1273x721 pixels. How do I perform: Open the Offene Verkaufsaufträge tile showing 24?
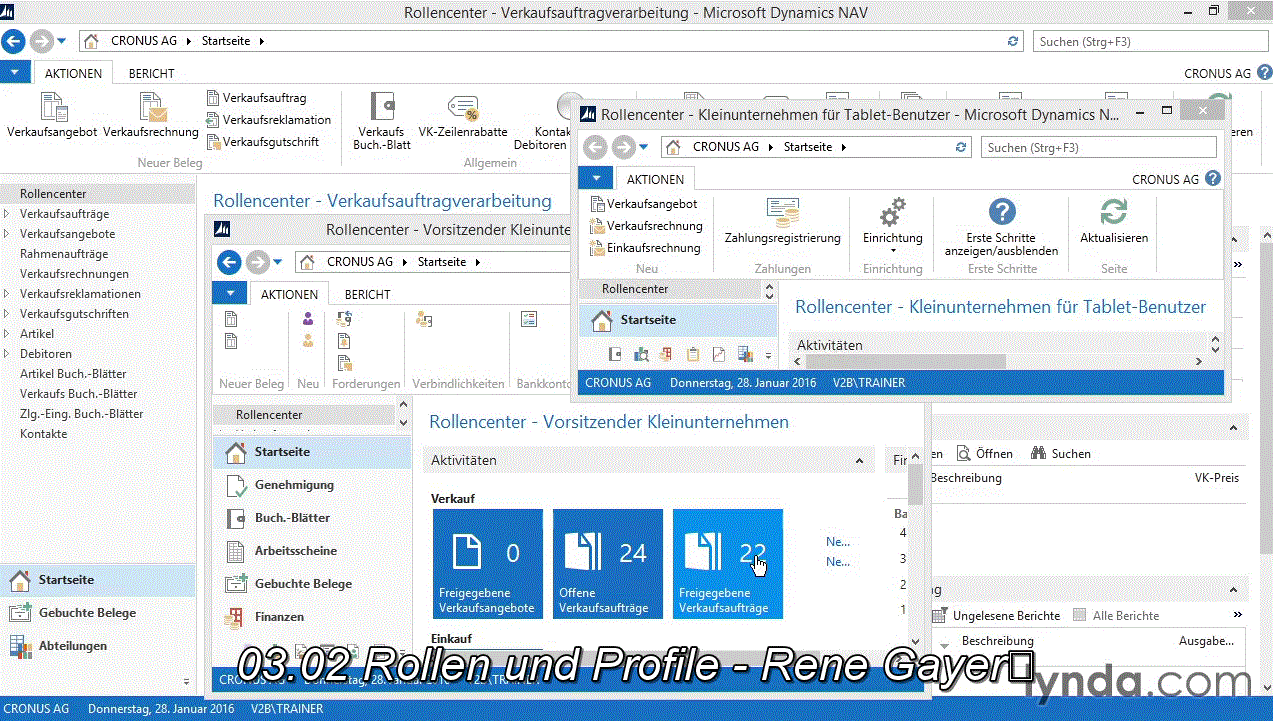608,564
